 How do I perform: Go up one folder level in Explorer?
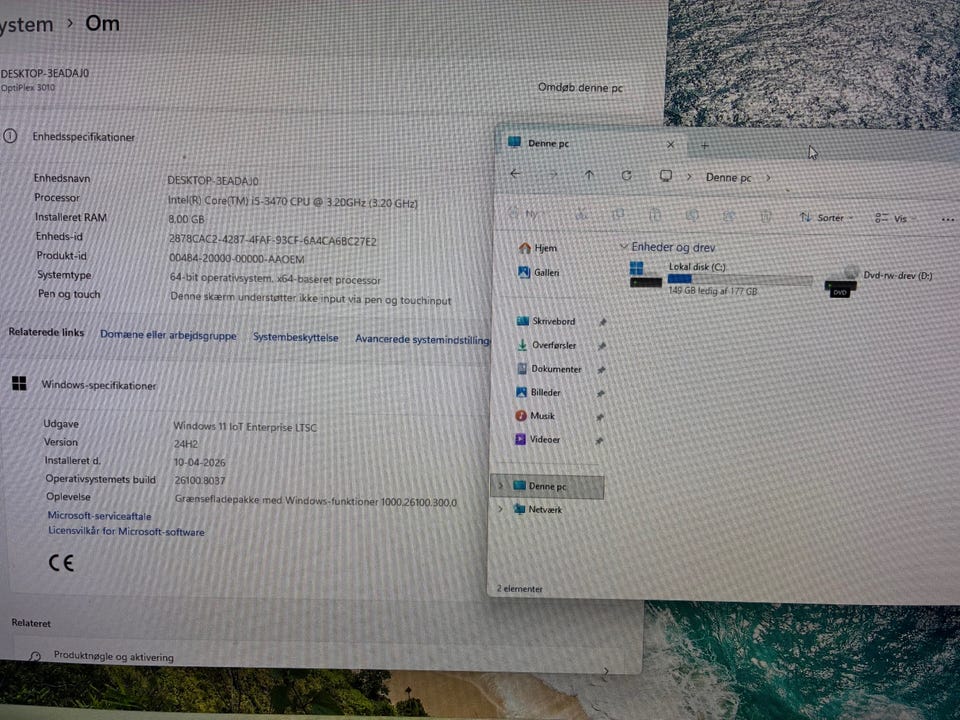tap(589, 175)
